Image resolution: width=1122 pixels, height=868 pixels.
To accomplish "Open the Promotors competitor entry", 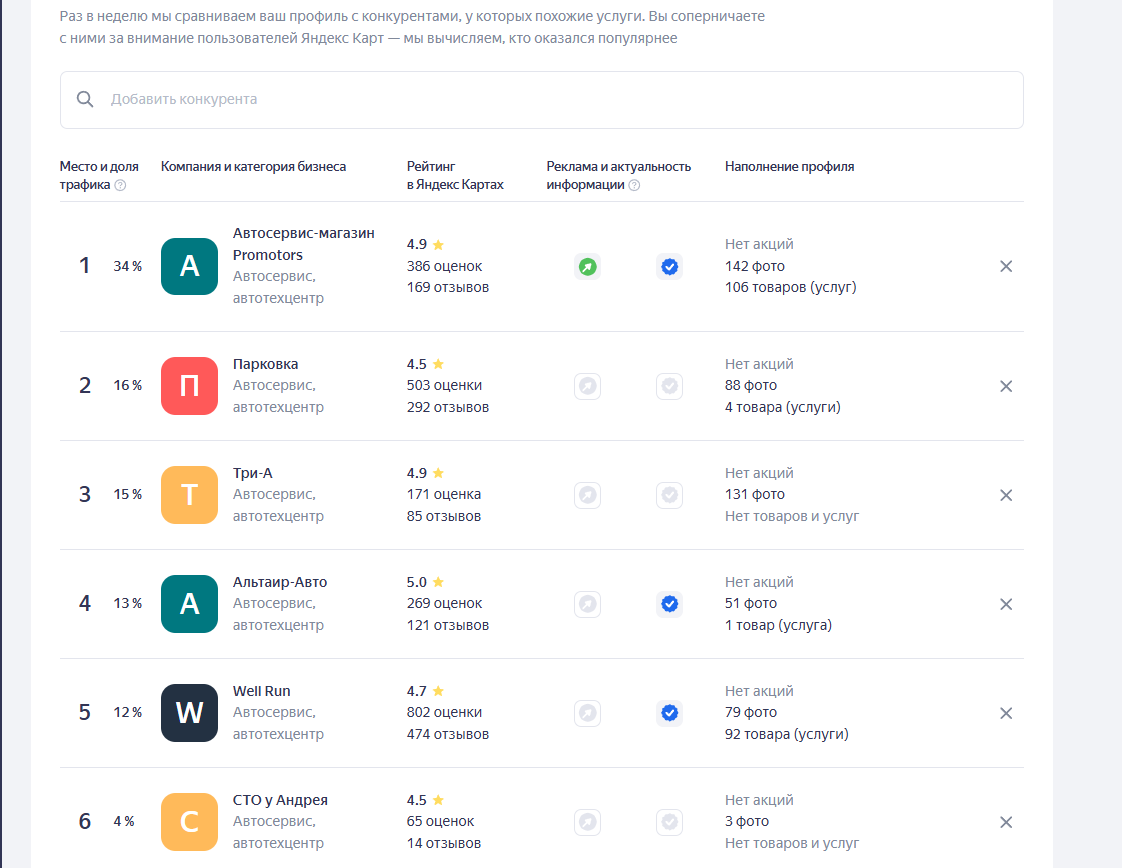I will (299, 243).
